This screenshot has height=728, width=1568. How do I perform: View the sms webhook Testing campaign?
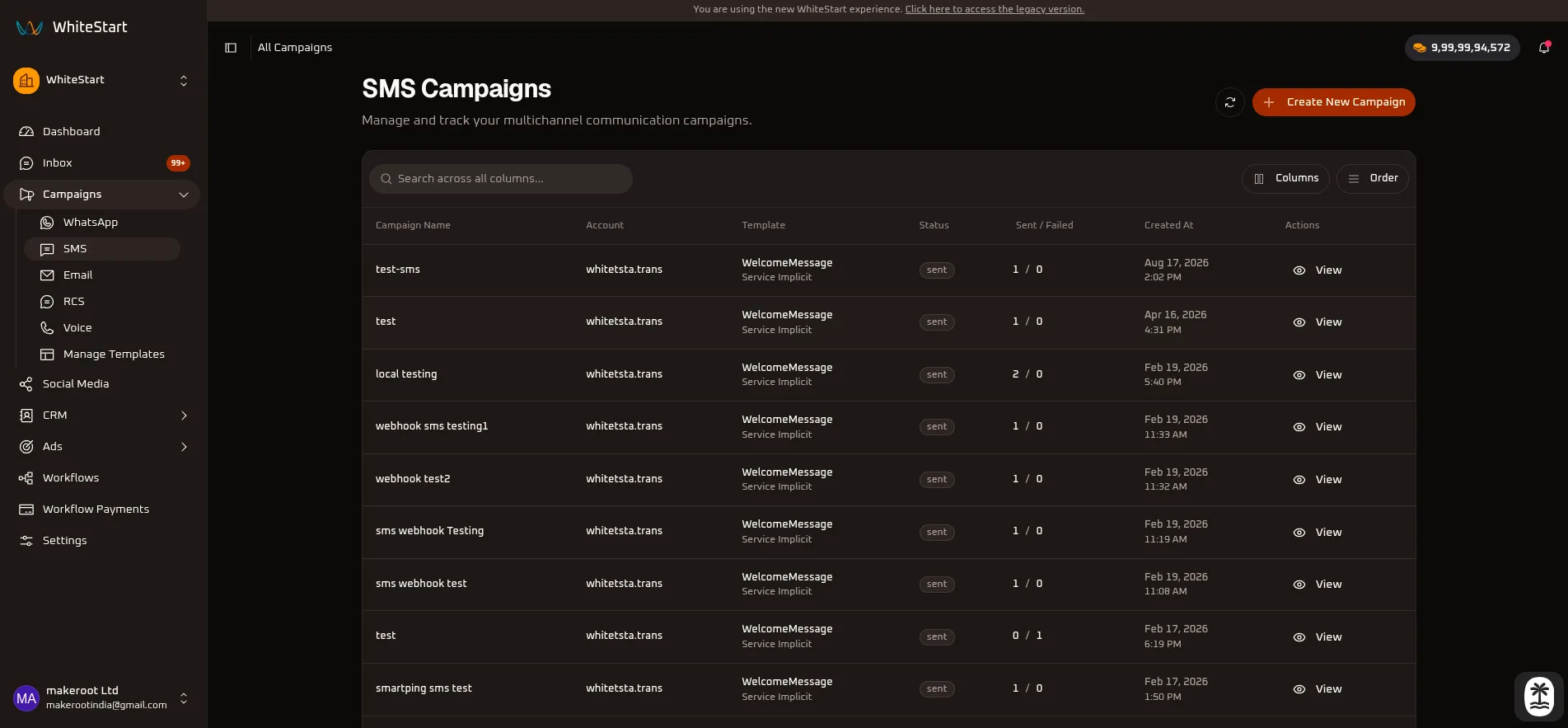pyautogui.click(x=1318, y=533)
